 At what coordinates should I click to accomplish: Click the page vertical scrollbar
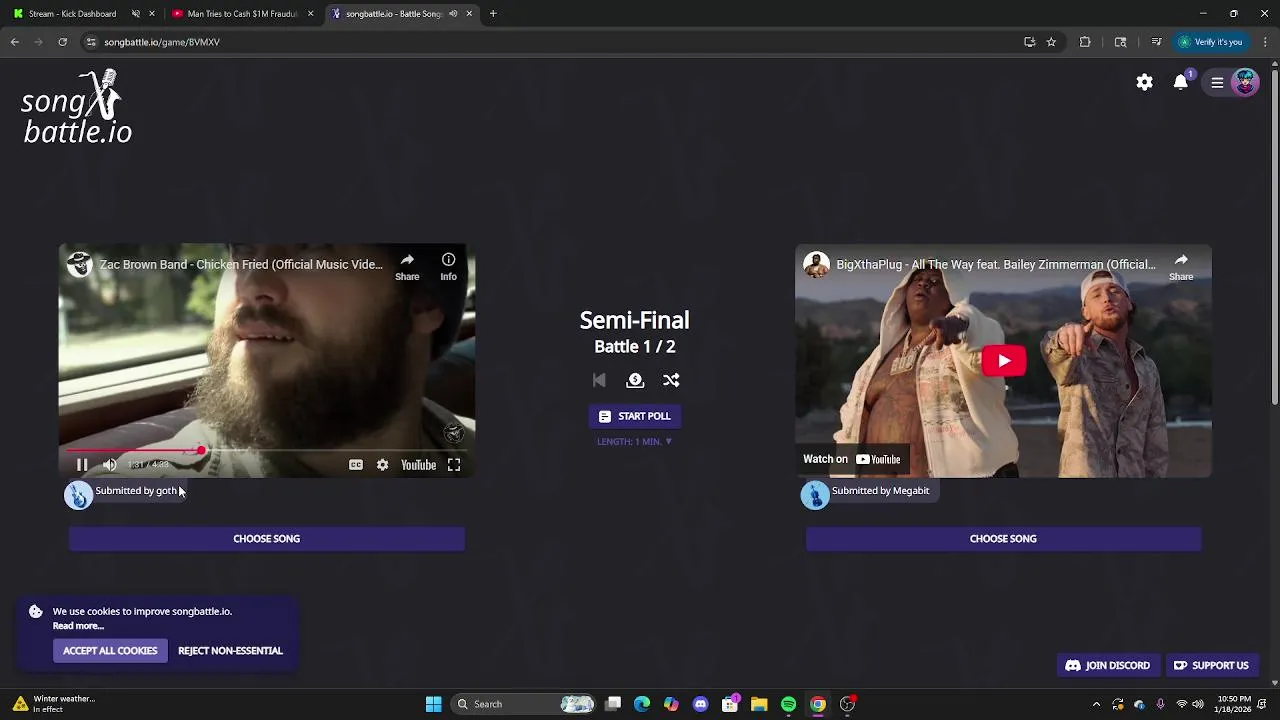[1274, 236]
